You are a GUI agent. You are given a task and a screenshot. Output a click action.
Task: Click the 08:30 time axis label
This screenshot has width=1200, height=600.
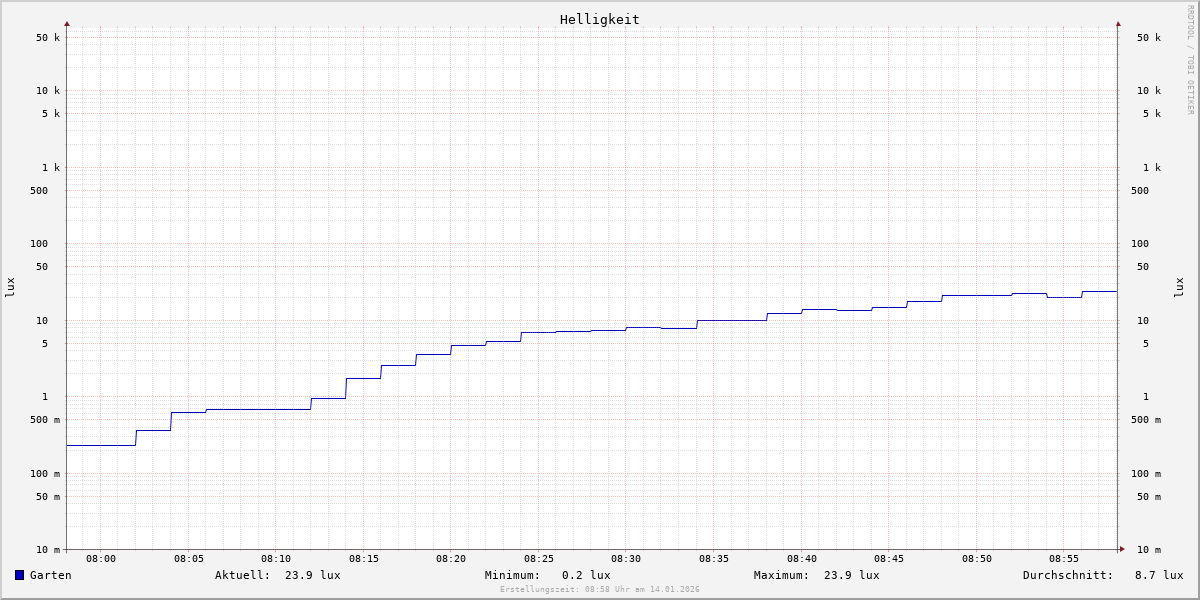coord(626,559)
